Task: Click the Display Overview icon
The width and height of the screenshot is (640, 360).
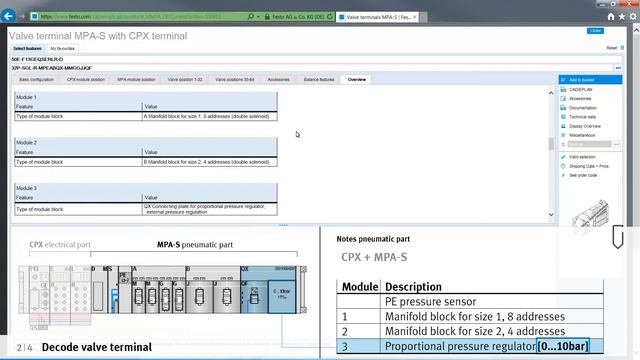Action: pyautogui.click(x=563, y=126)
